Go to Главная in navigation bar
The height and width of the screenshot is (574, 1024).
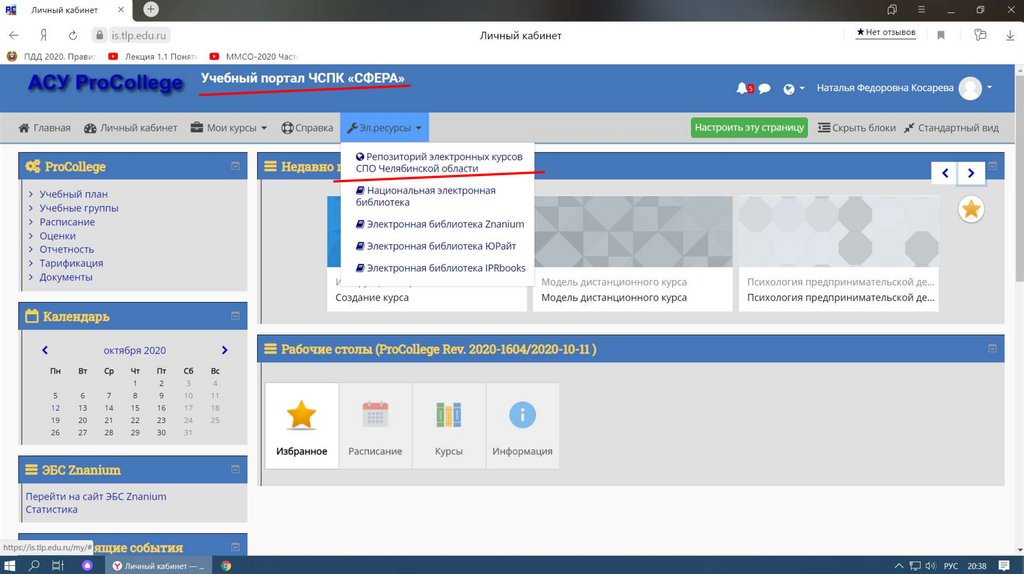click(44, 128)
